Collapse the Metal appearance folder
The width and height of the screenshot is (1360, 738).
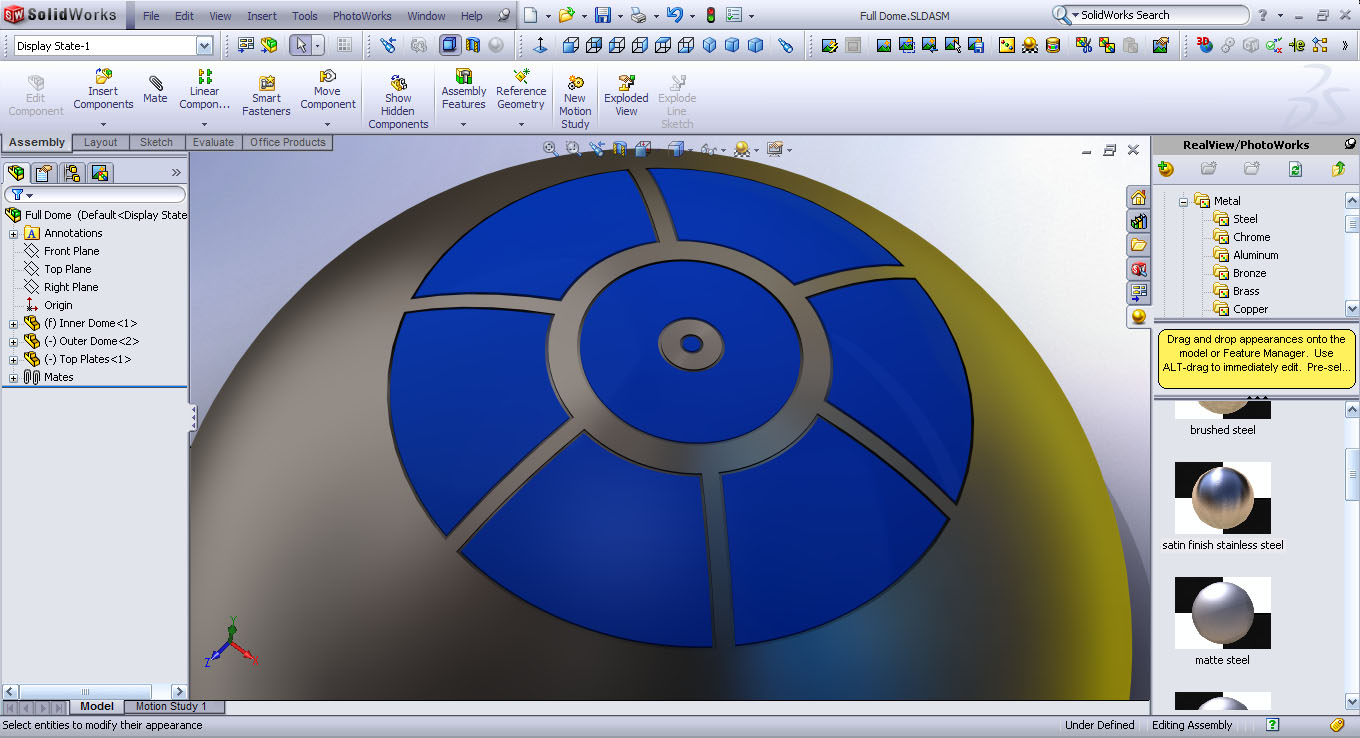(x=1183, y=201)
